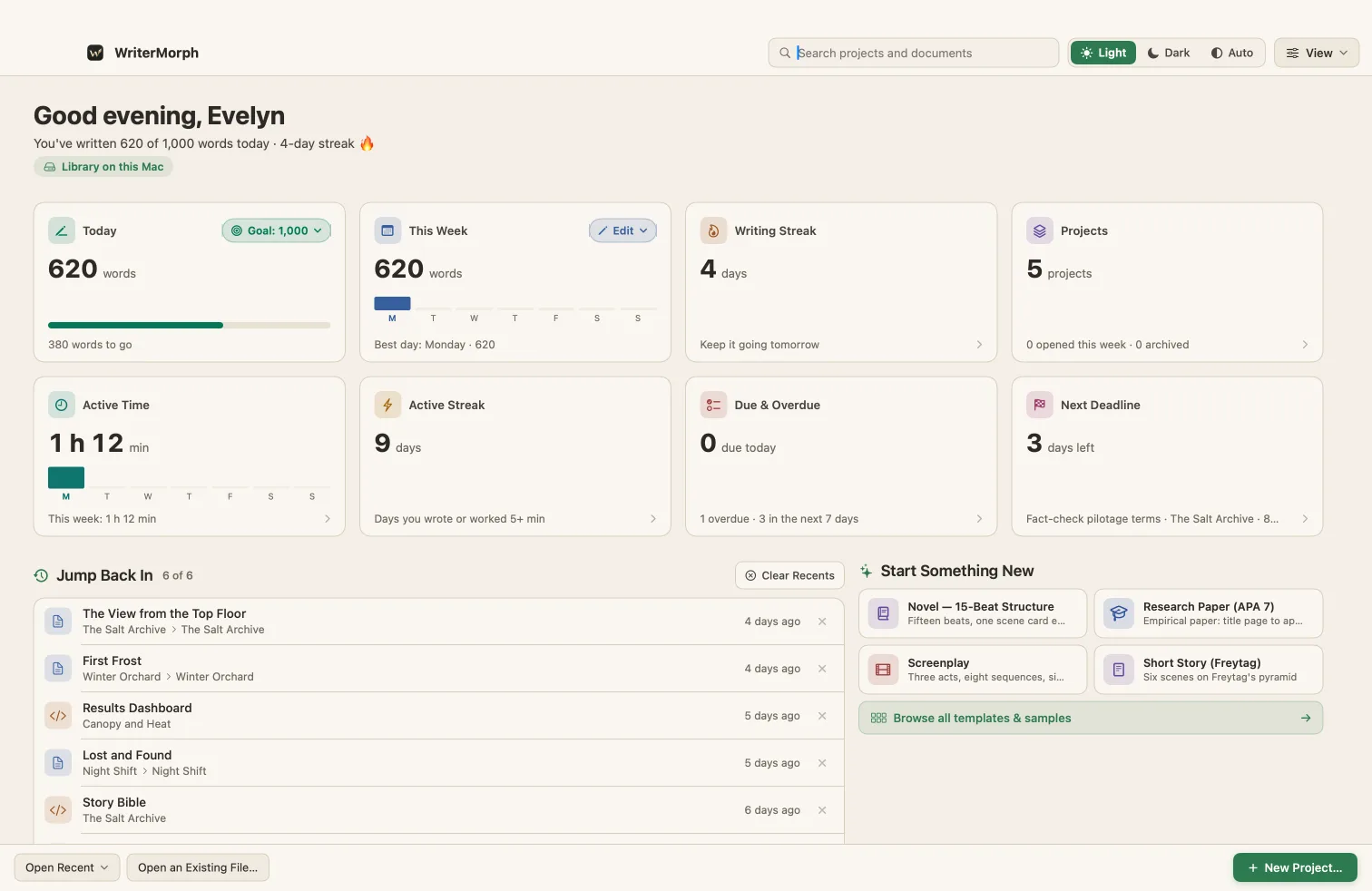Click Monday's bar in This Week chart
The width and height of the screenshot is (1372, 891).
[392, 303]
